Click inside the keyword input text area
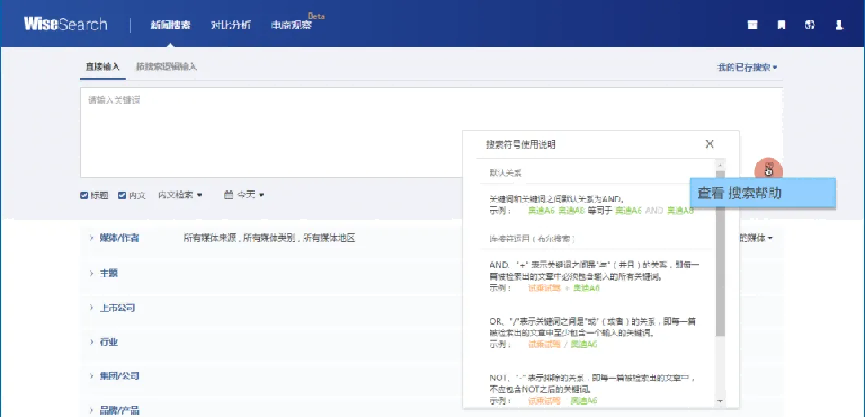 click(270, 130)
